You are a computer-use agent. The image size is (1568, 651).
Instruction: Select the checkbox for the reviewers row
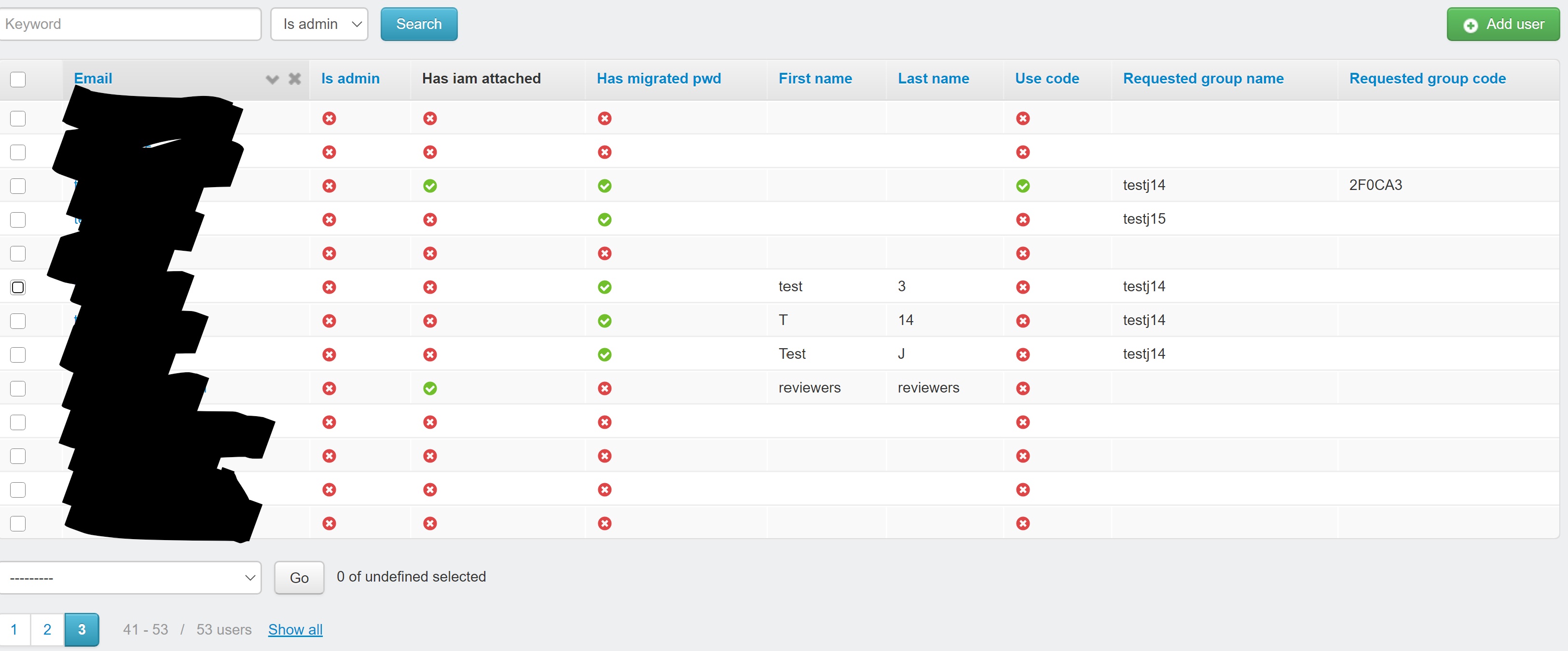pos(18,388)
